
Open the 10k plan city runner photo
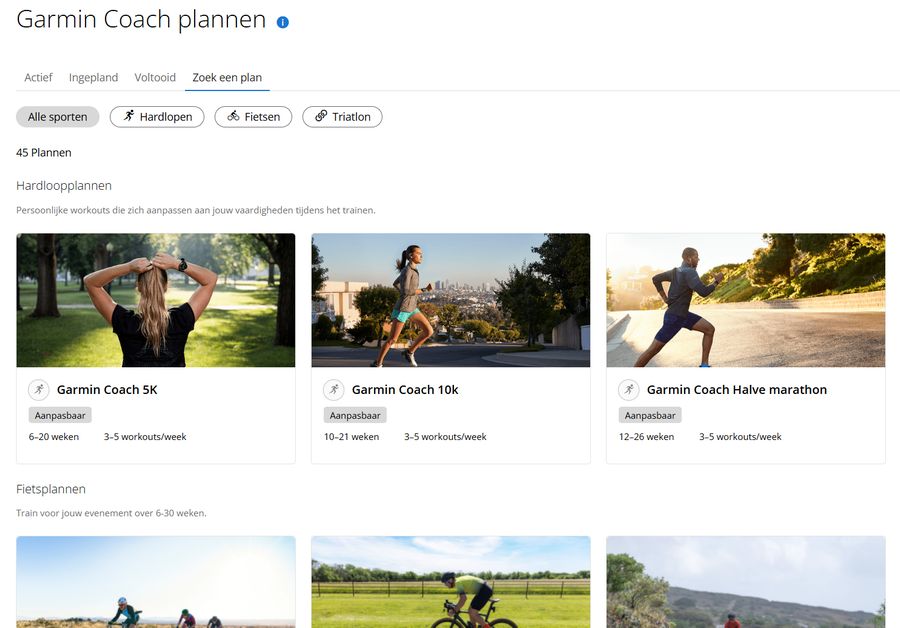pyautogui.click(x=451, y=300)
